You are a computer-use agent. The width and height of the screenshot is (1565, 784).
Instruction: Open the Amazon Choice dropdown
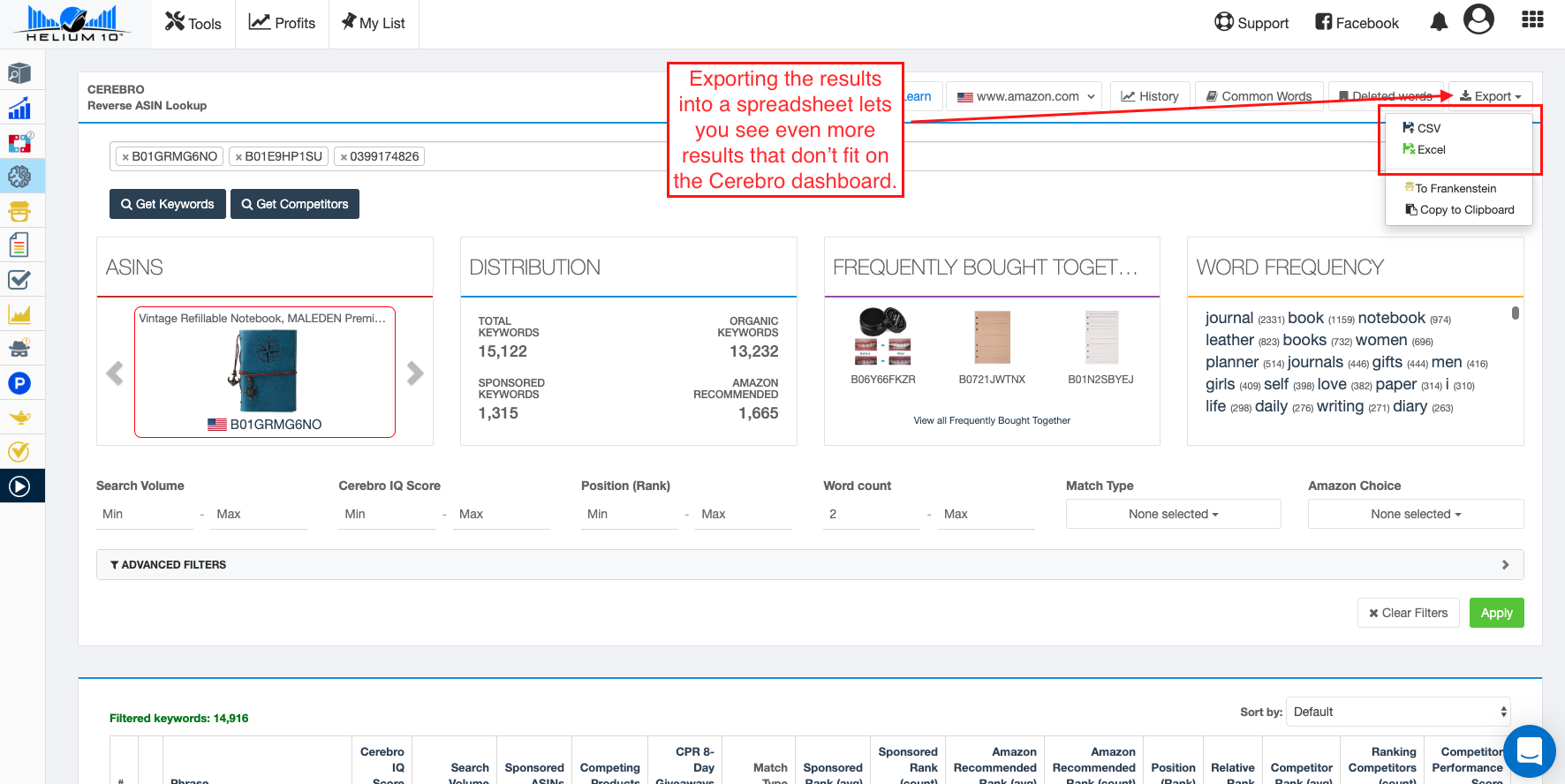[x=1415, y=514]
